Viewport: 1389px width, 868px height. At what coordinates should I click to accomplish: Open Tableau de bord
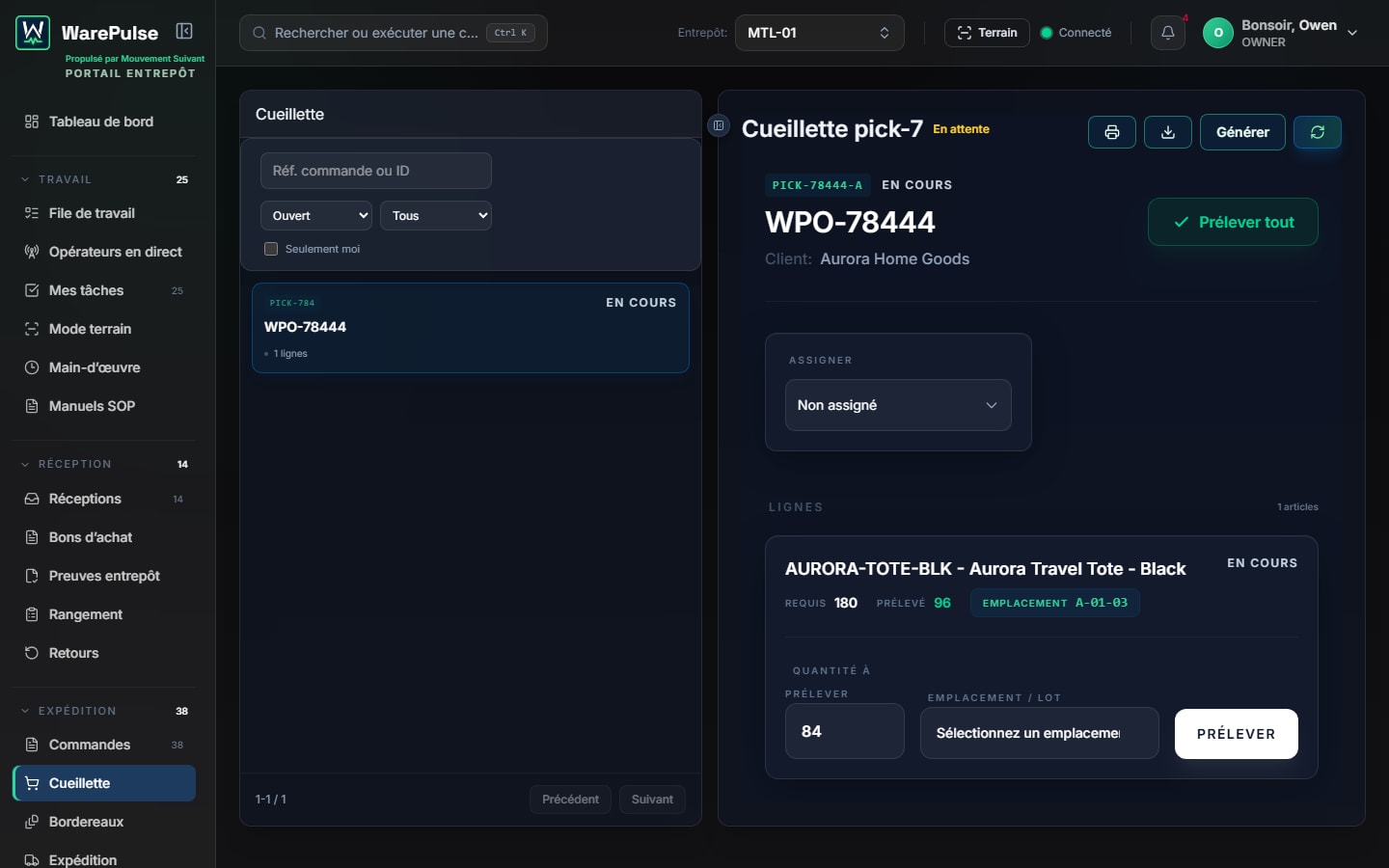point(104,122)
